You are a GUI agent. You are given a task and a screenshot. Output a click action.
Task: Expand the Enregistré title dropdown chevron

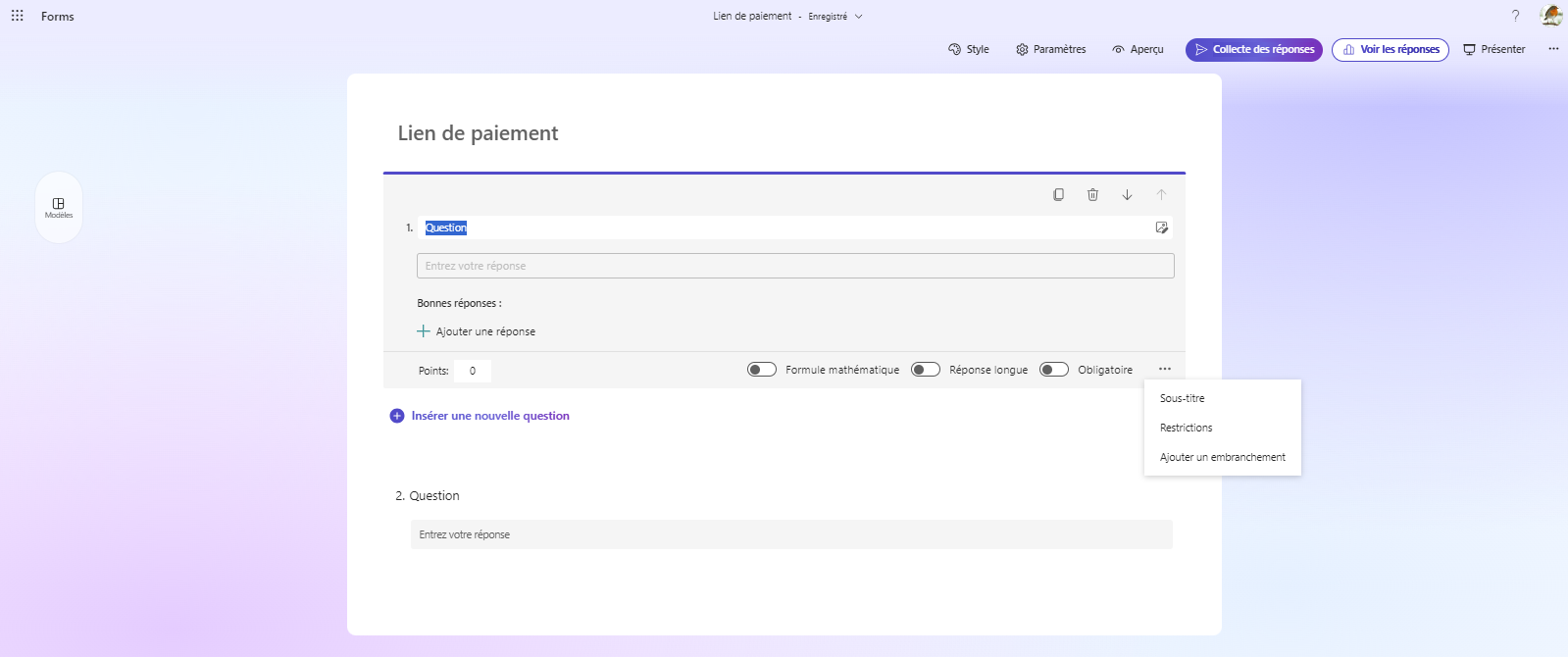point(859,17)
